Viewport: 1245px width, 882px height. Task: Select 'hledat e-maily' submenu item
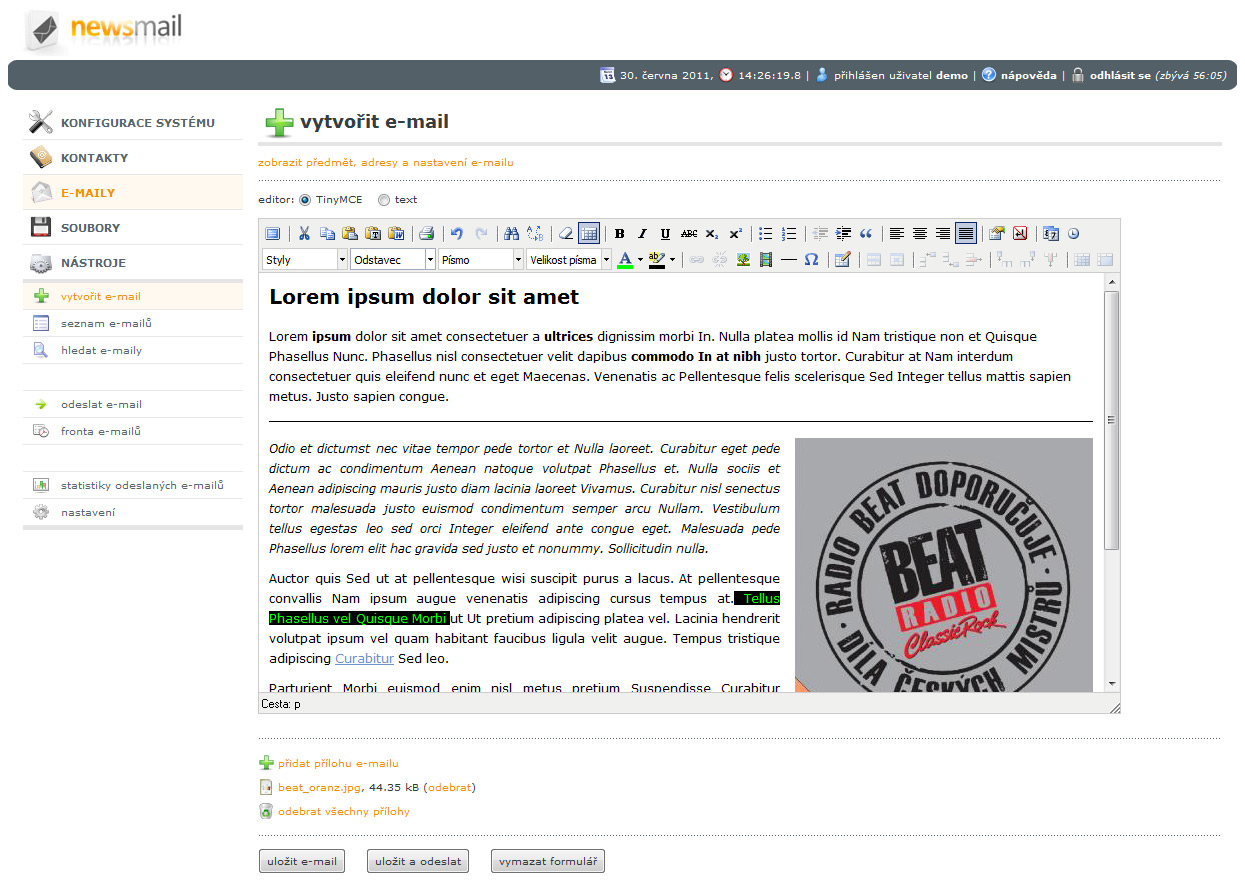pyautogui.click(x=133, y=350)
